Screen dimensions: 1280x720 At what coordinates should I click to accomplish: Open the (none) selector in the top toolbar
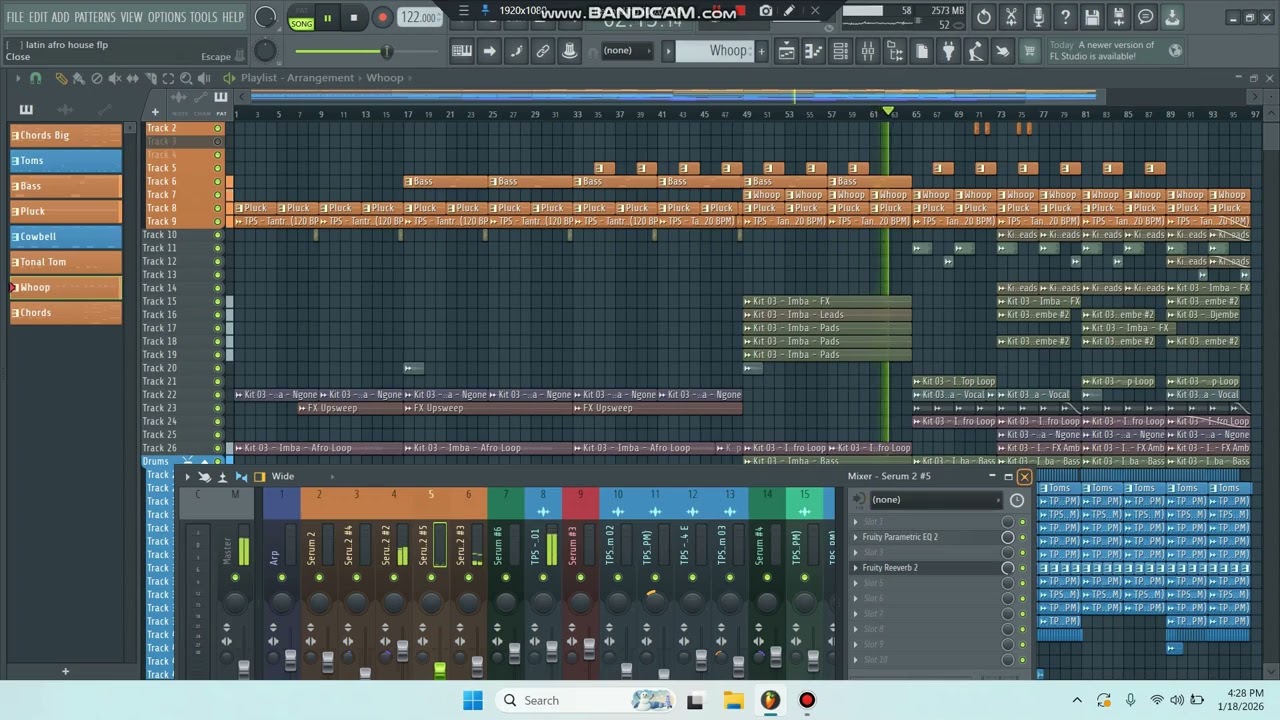click(x=627, y=51)
